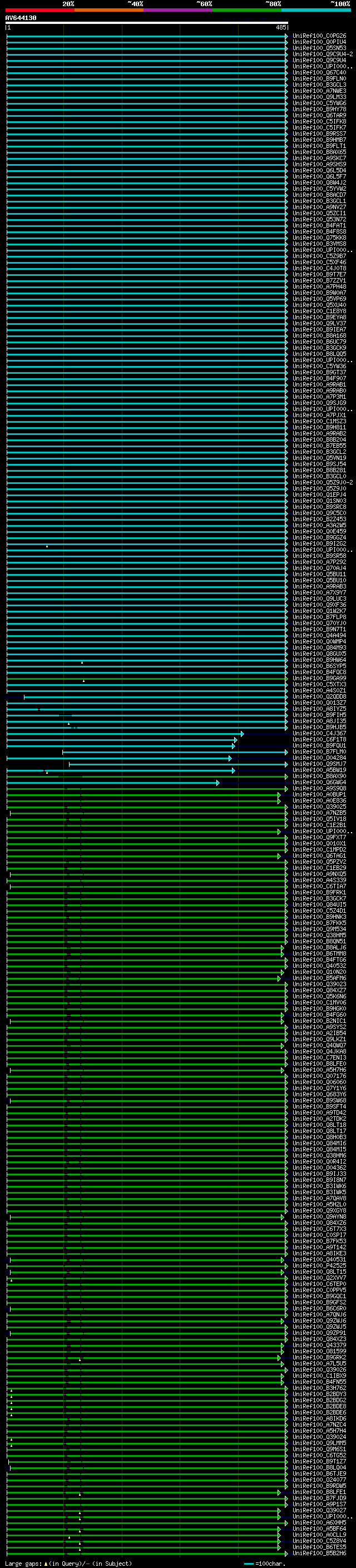Select the UniRef100_B9FRK1 label
Image resolution: width=356 pixels, height=1568 pixels.
[319, 892]
